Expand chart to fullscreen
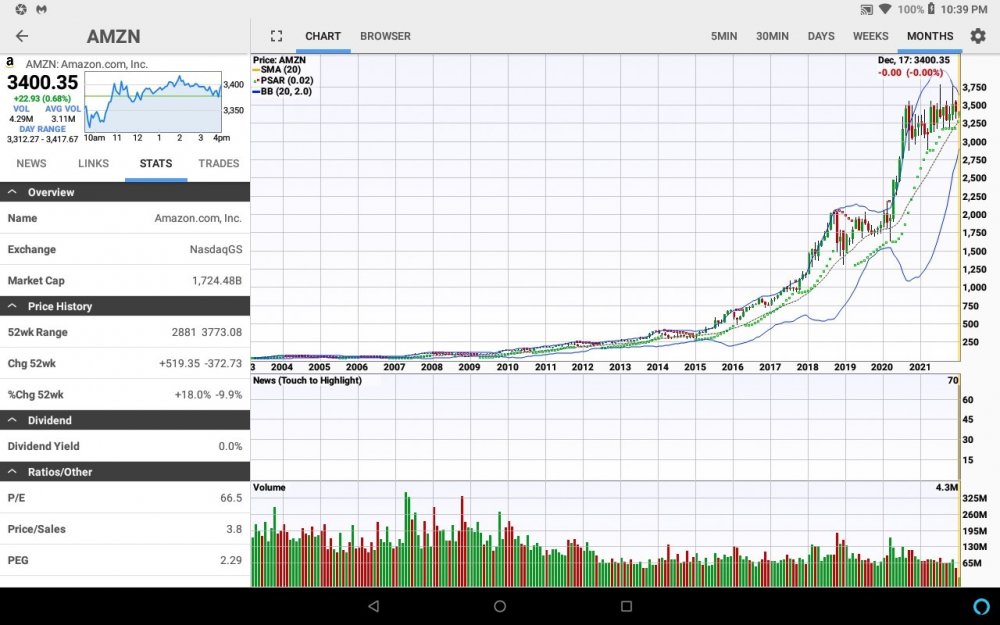 click(x=276, y=36)
